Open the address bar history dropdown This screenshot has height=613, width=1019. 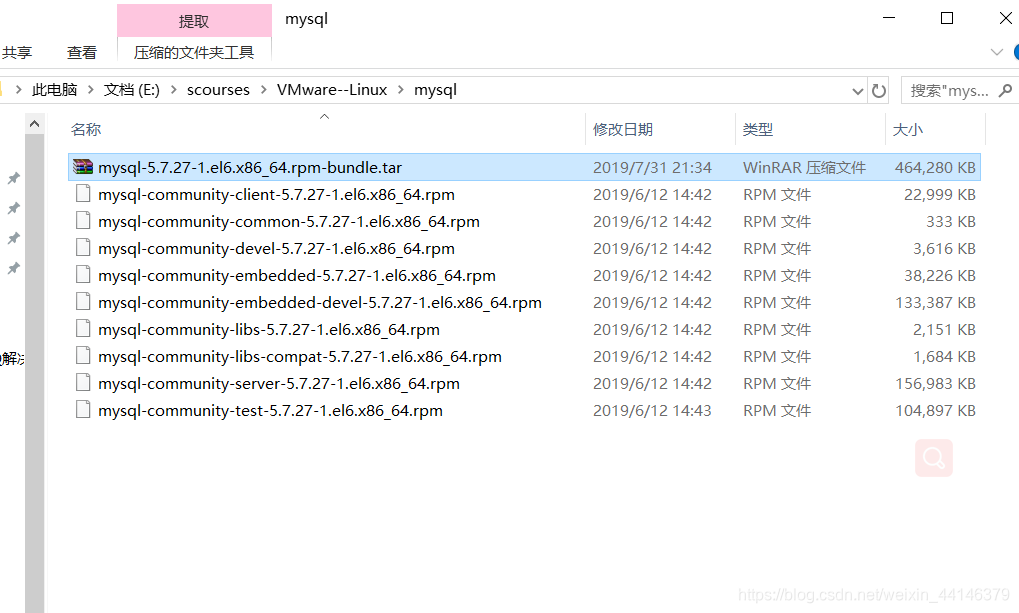point(858,91)
